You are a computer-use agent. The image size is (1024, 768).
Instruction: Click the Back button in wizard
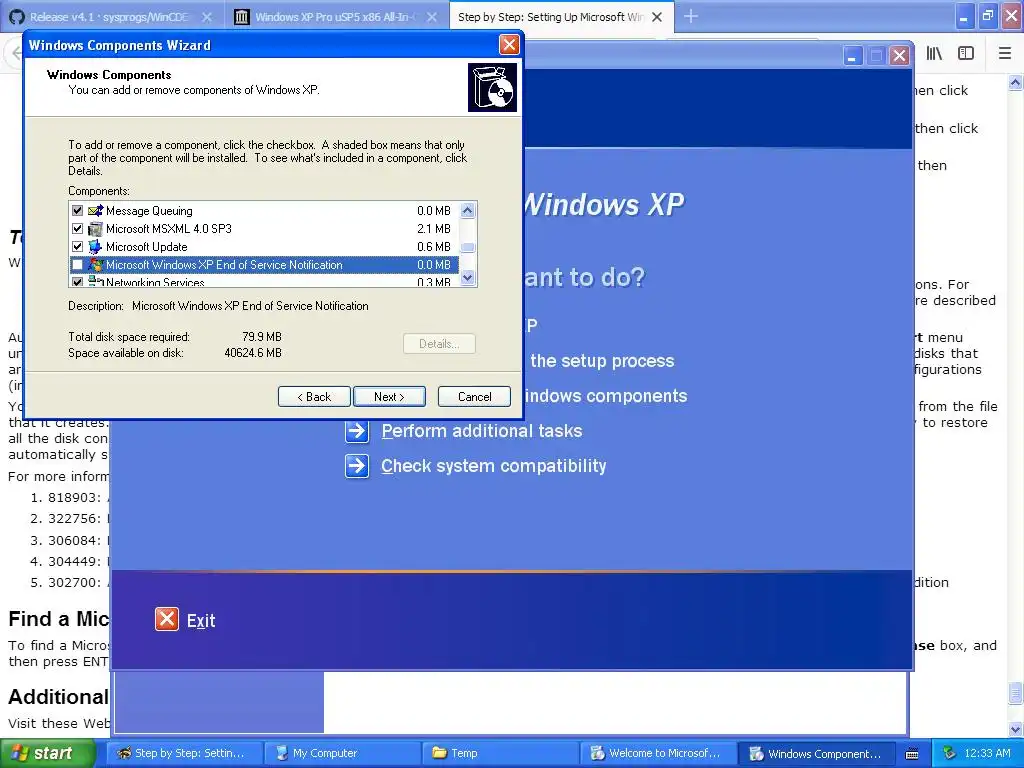coord(314,396)
